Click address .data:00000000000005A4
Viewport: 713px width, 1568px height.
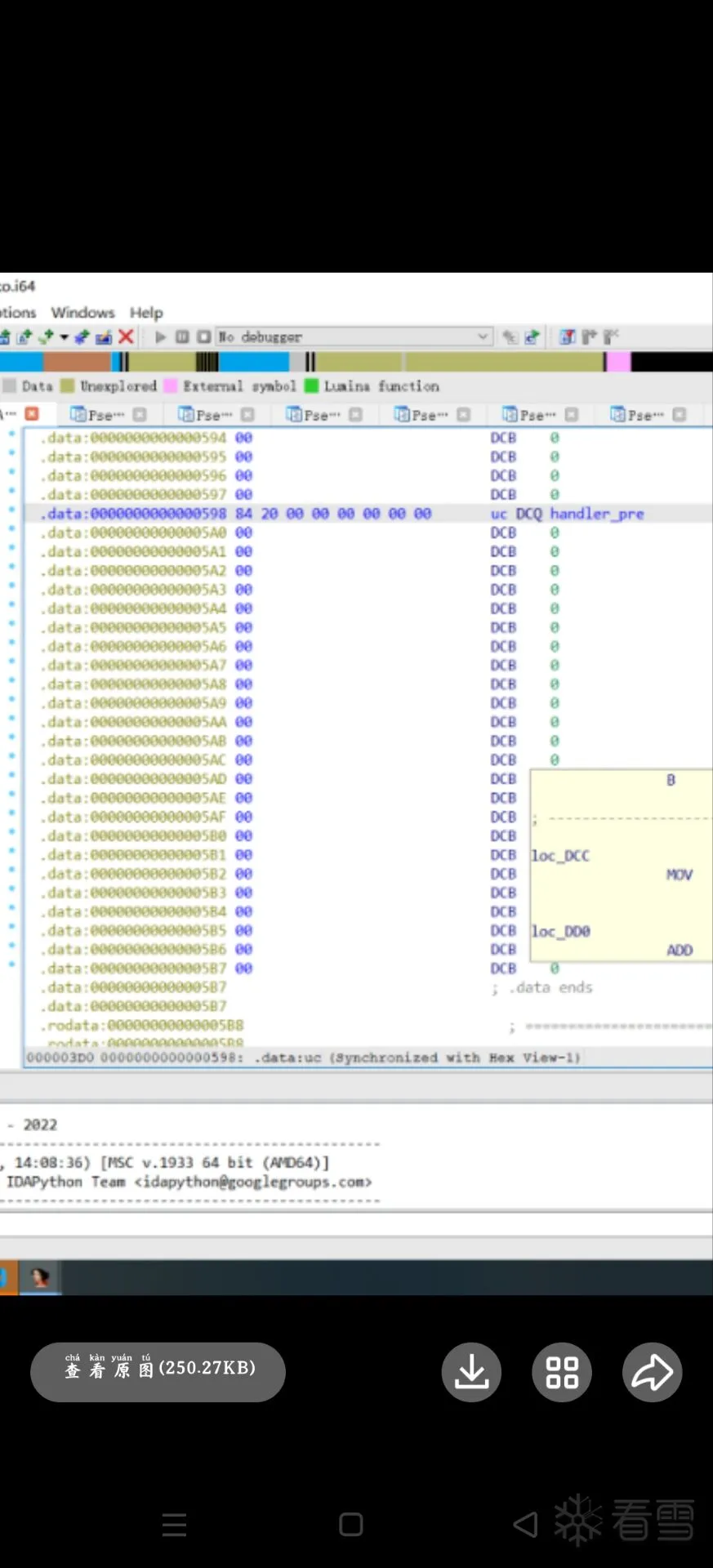click(x=134, y=608)
